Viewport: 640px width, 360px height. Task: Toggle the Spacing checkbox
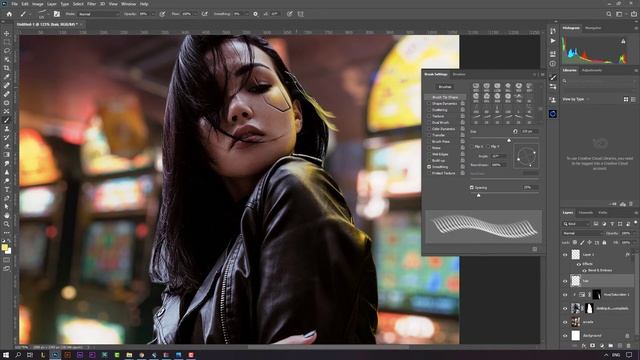click(471, 188)
